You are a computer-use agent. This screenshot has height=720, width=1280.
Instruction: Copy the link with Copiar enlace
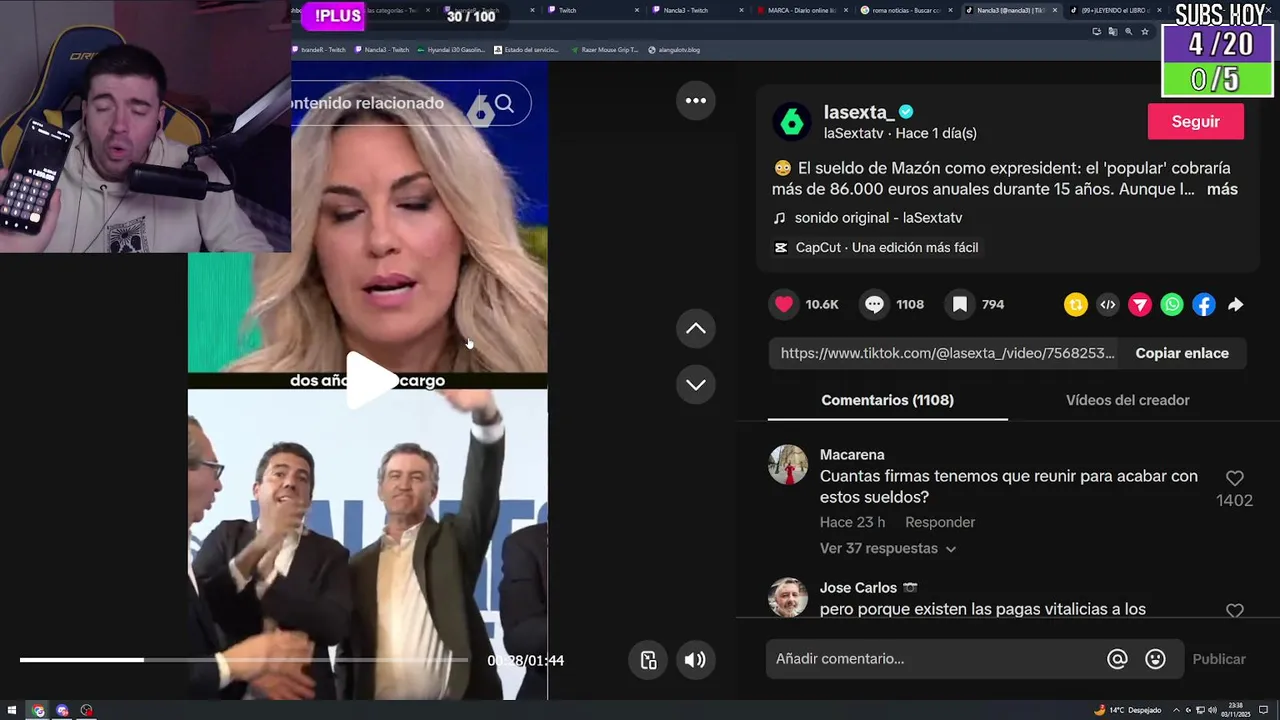1182,353
